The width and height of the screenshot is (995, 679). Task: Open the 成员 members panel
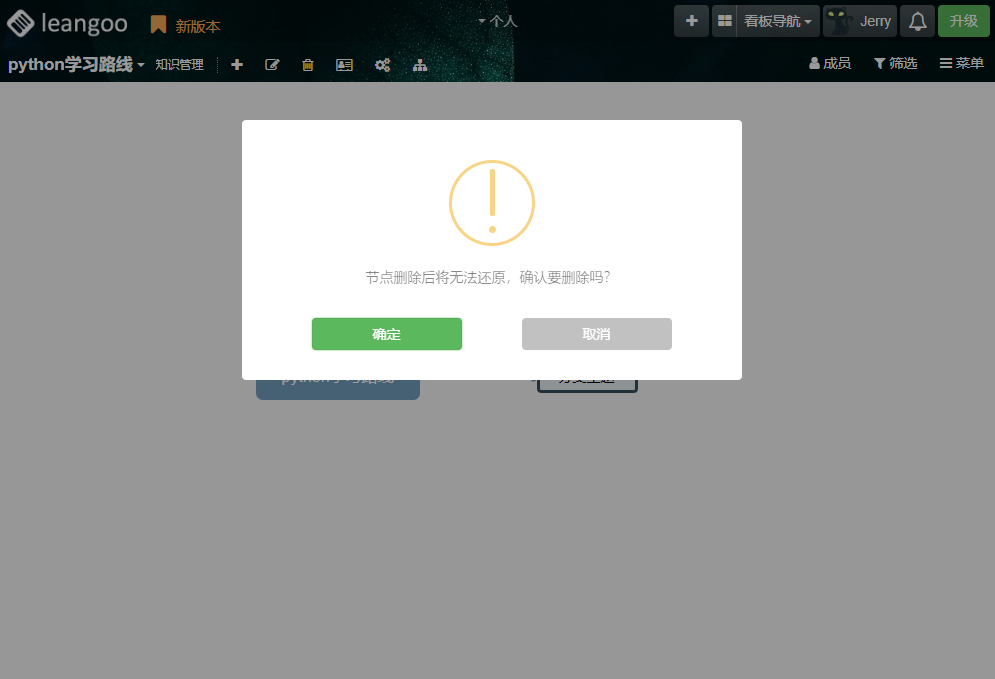pos(829,64)
